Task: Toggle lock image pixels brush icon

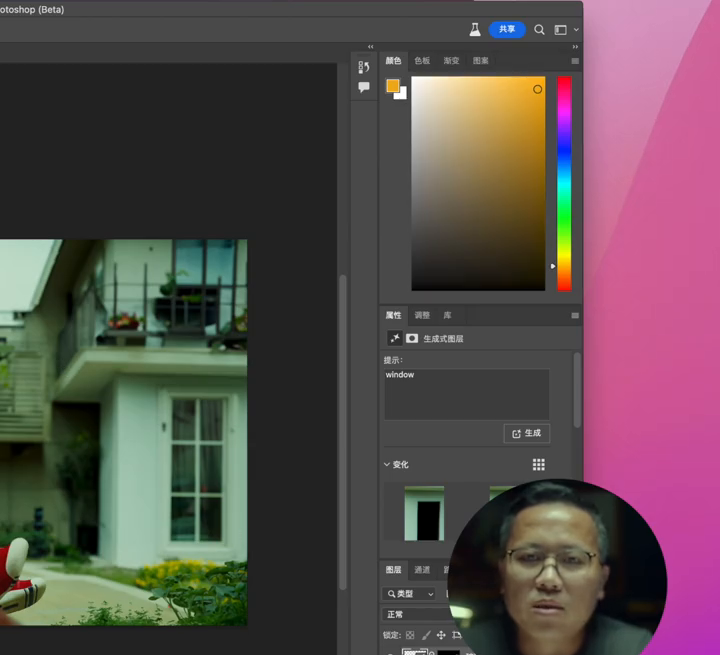Action: (426, 635)
